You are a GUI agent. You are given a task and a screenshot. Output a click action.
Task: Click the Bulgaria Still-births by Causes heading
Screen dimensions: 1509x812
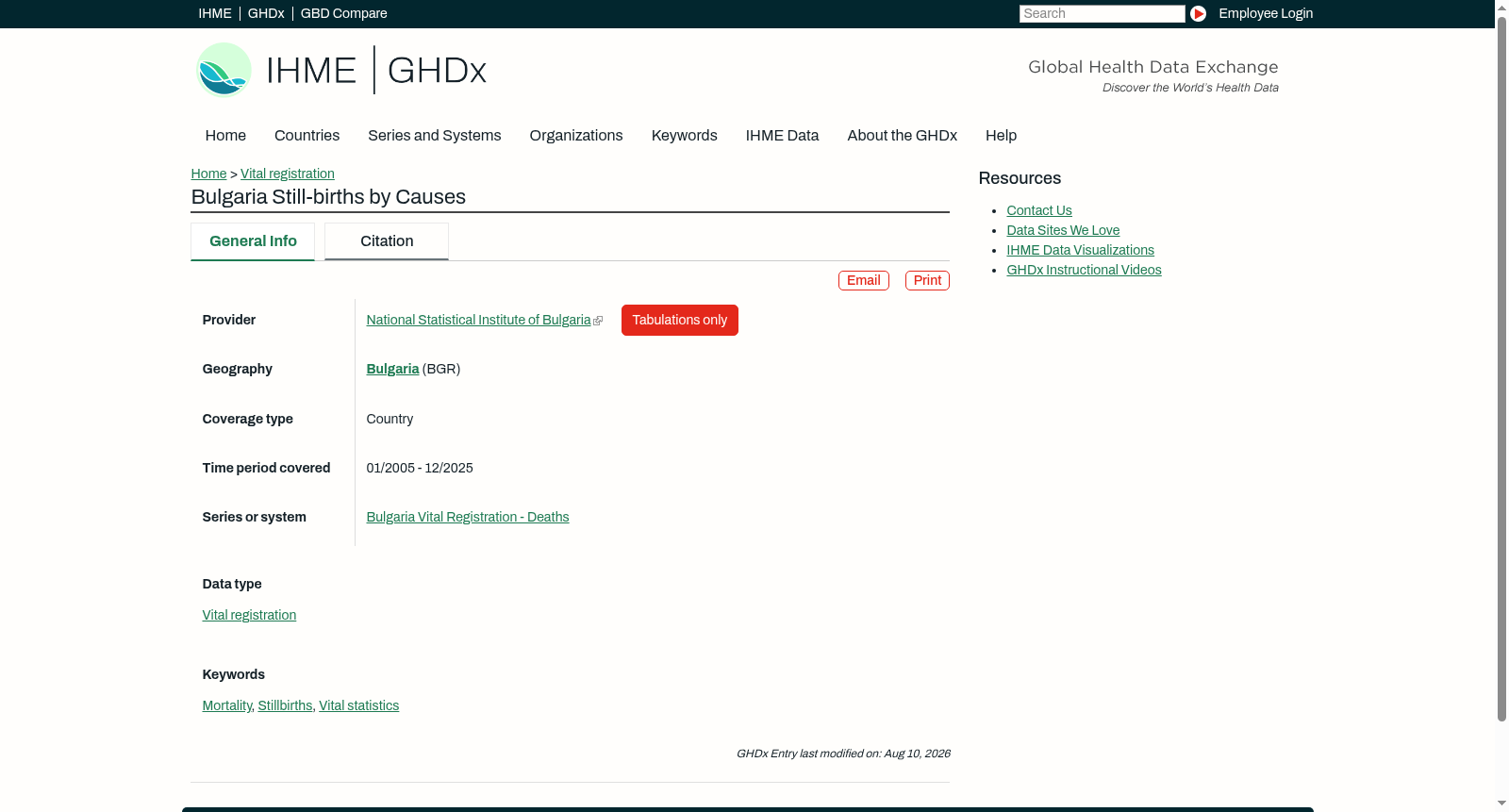click(328, 197)
